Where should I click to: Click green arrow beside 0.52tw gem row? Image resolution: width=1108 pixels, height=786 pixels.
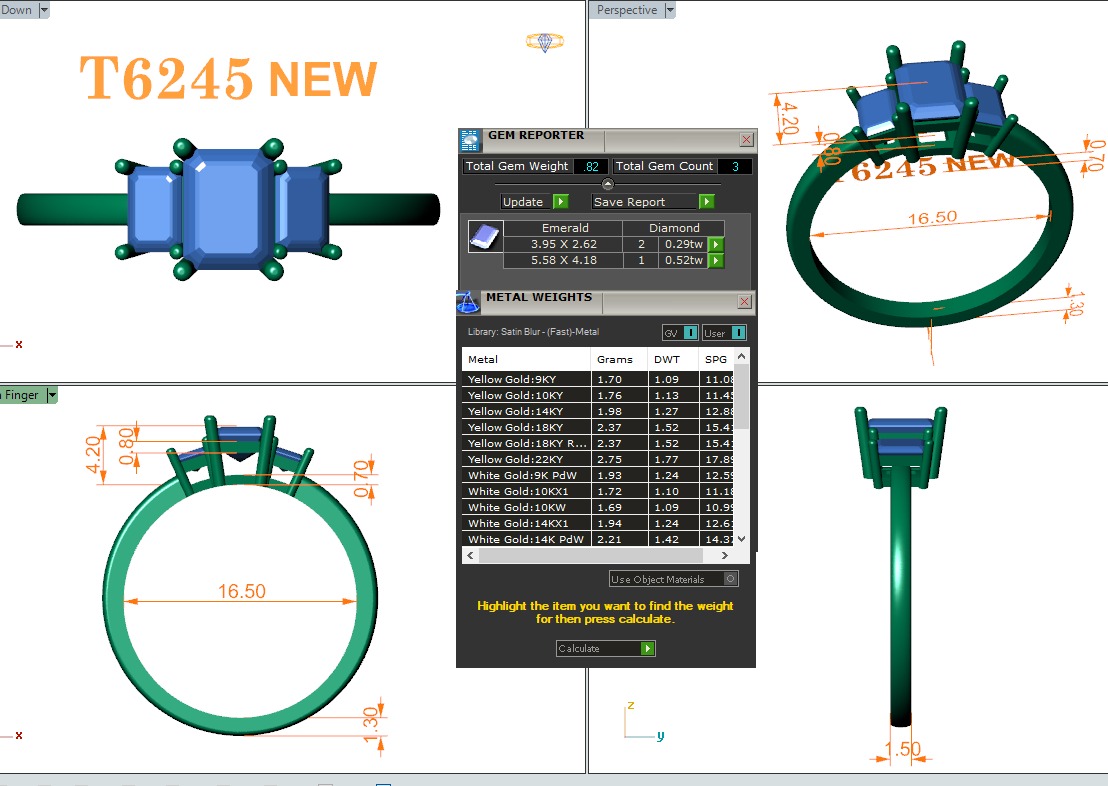click(x=716, y=261)
